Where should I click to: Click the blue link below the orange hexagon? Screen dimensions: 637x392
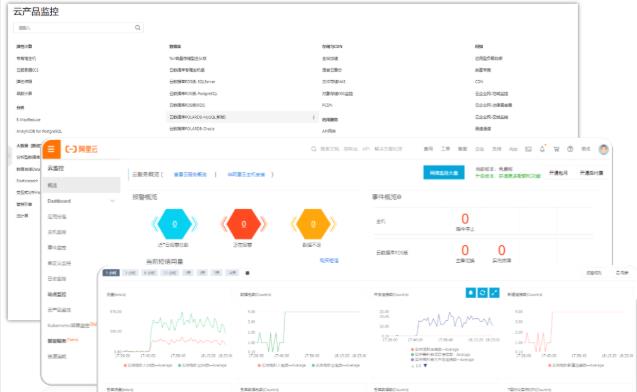tap(329, 260)
